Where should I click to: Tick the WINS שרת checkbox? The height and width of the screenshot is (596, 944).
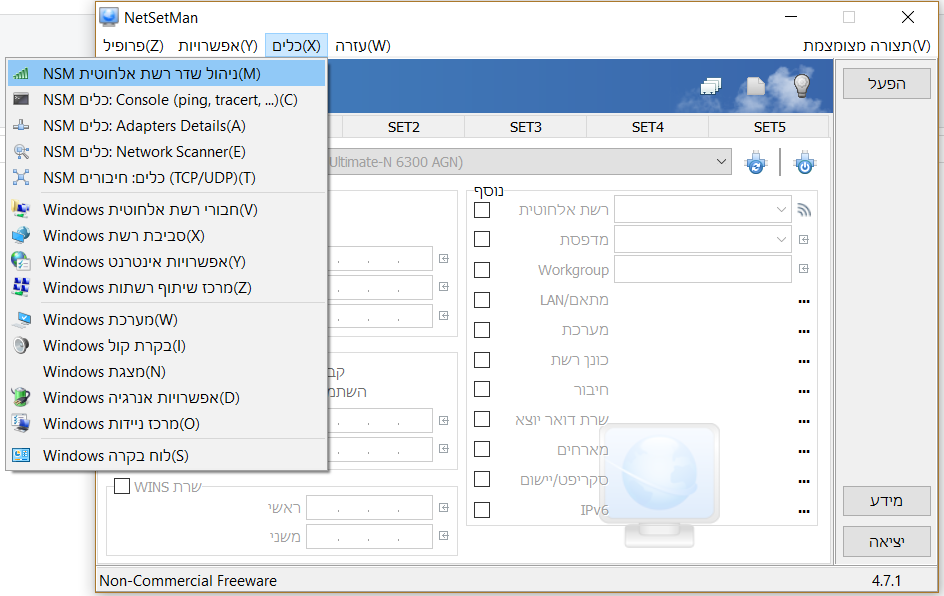(x=122, y=486)
